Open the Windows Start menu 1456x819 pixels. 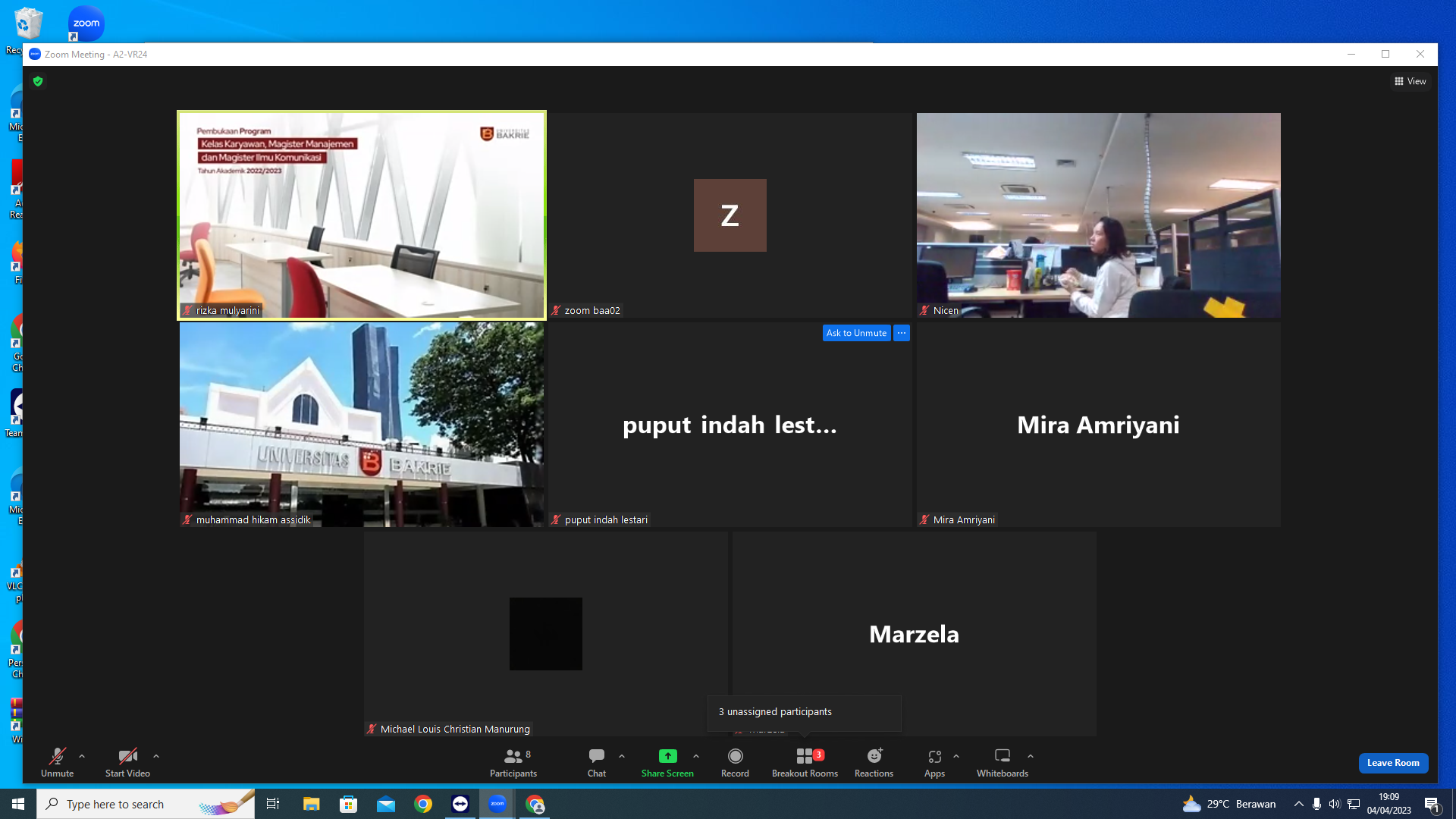[x=18, y=804]
